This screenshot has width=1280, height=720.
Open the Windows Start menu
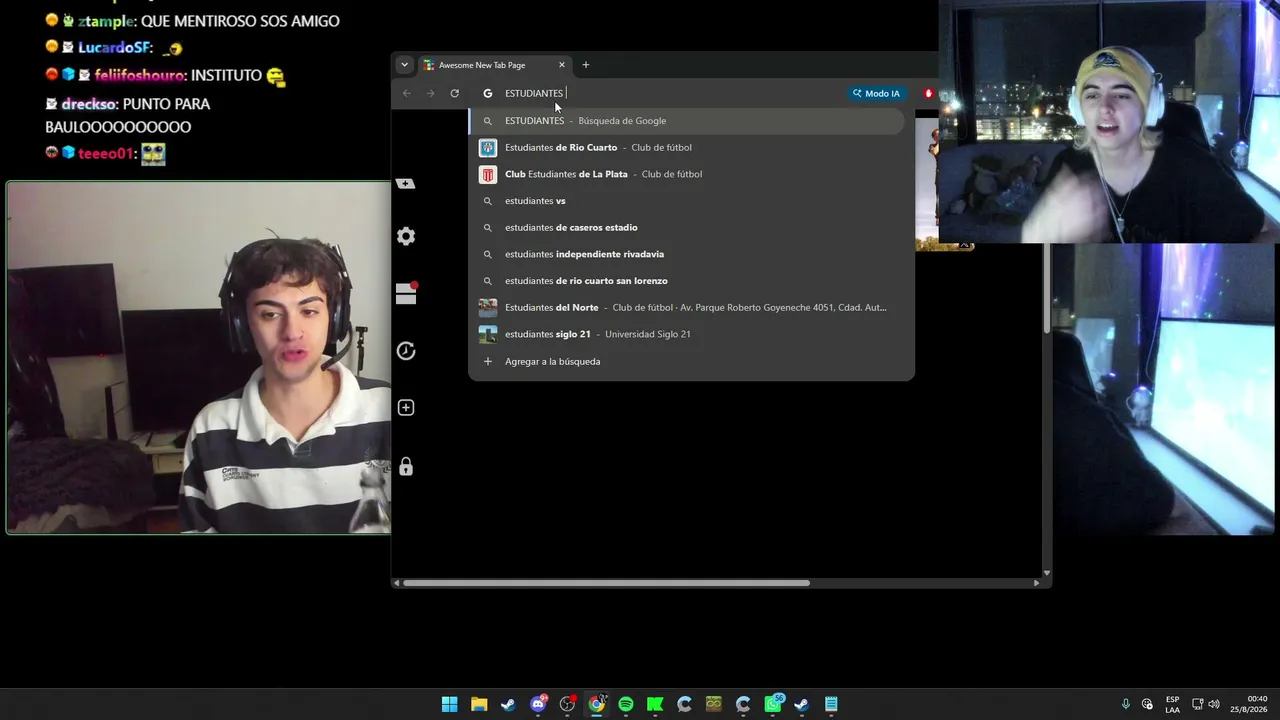450,704
